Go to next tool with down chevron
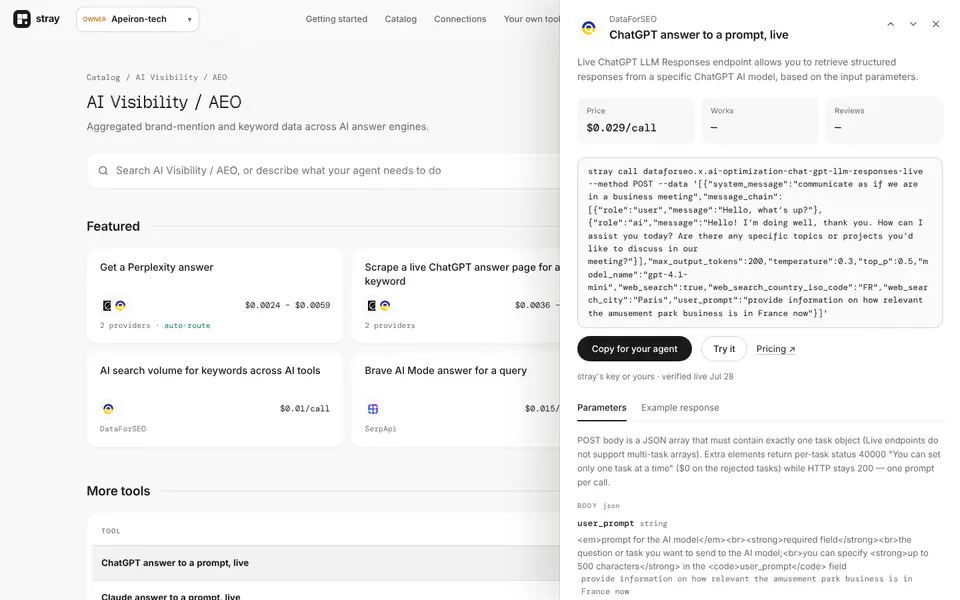Screen dimensions: 960x600 (913, 24)
